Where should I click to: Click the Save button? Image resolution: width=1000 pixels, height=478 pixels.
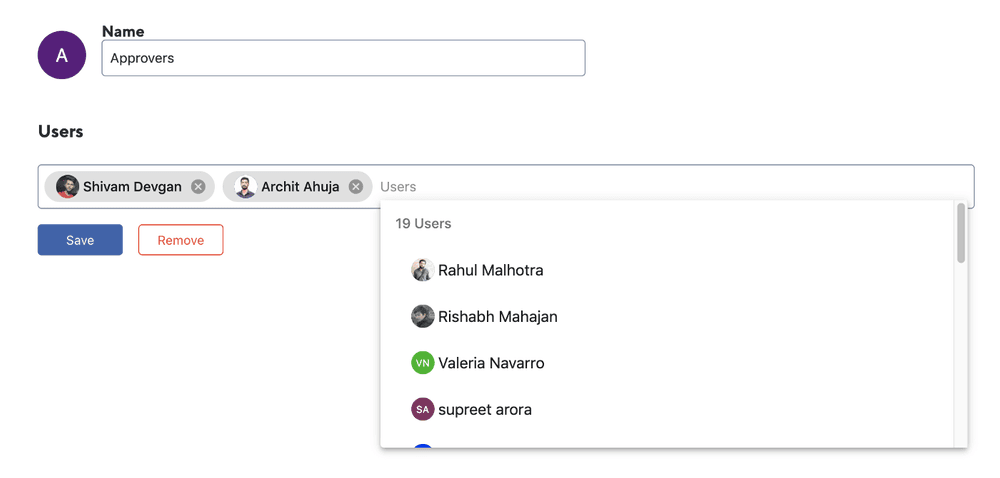(80, 240)
